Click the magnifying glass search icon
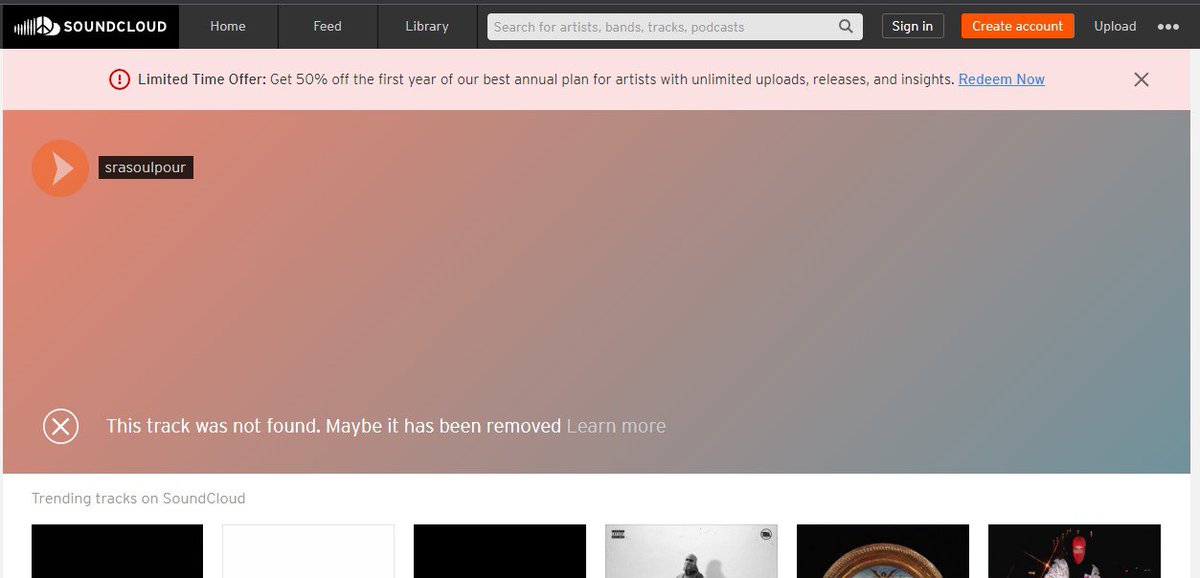1200x578 pixels. (846, 27)
